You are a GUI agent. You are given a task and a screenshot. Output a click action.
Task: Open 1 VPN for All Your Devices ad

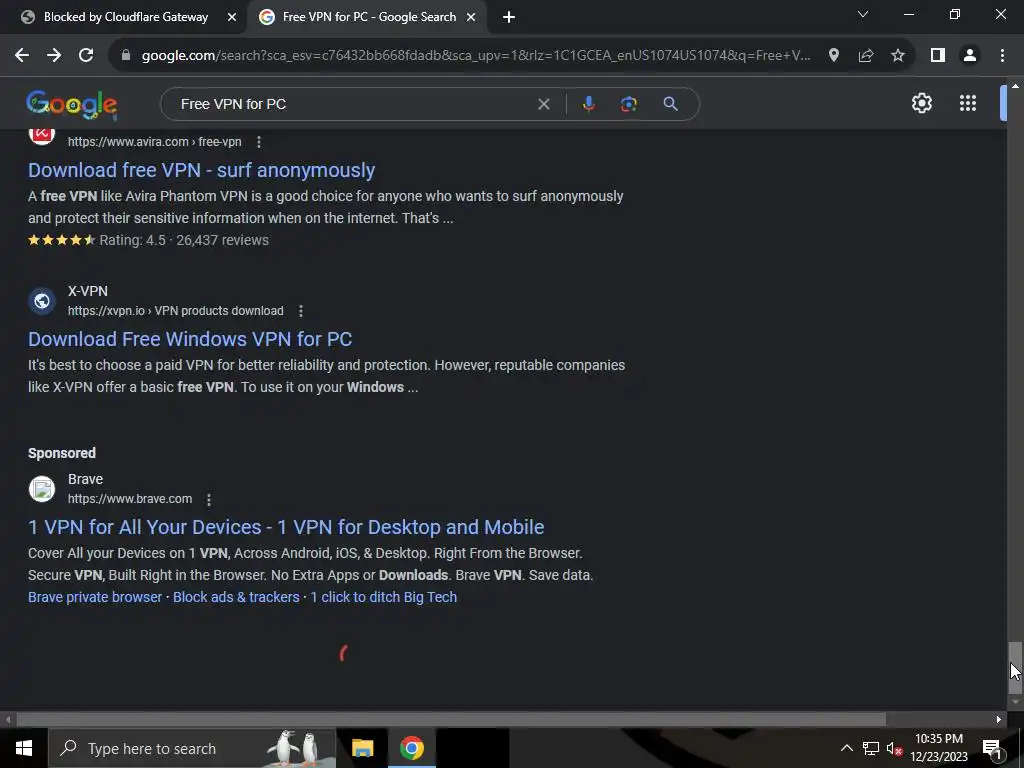[x=286, y=527]
